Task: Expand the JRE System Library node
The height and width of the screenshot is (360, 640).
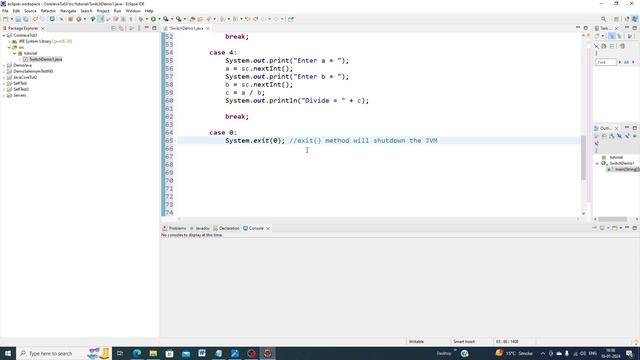Action: (9, 41)
